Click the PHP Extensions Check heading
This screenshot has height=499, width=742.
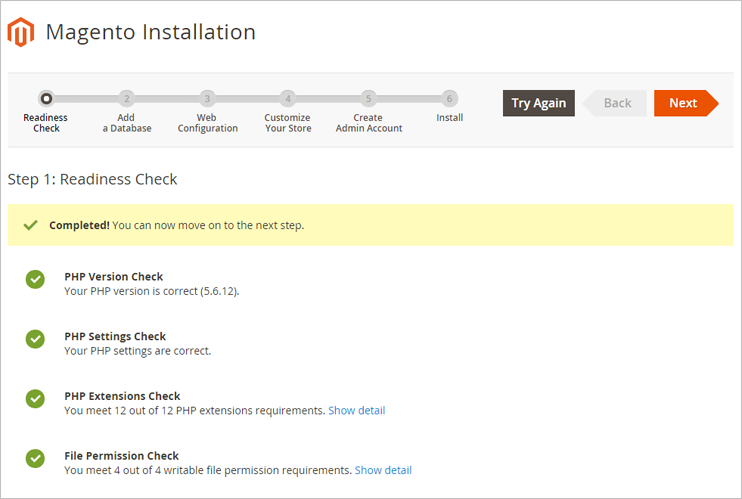point(122,396)
